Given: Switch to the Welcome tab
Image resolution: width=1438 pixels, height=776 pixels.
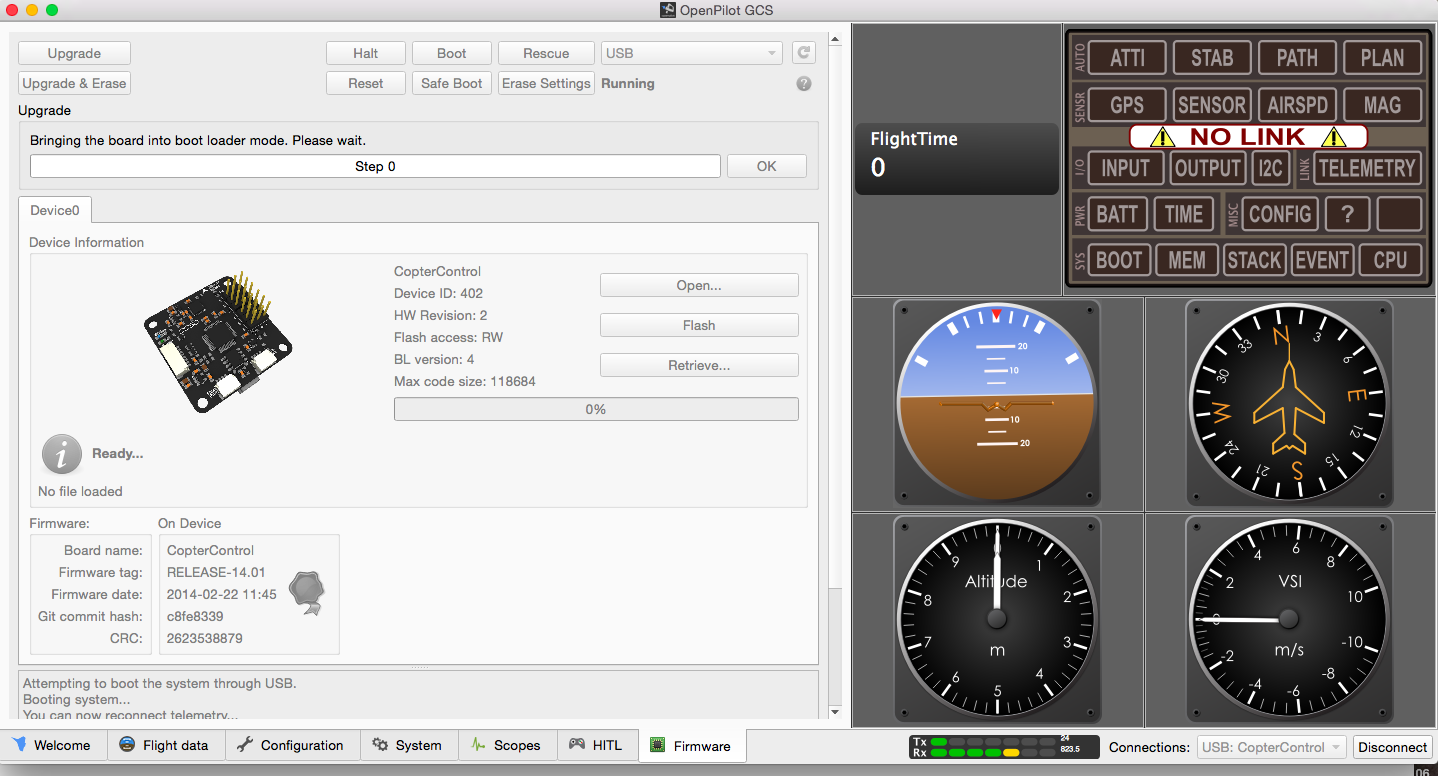Looking at the screenshot, I should click(52, 745).
